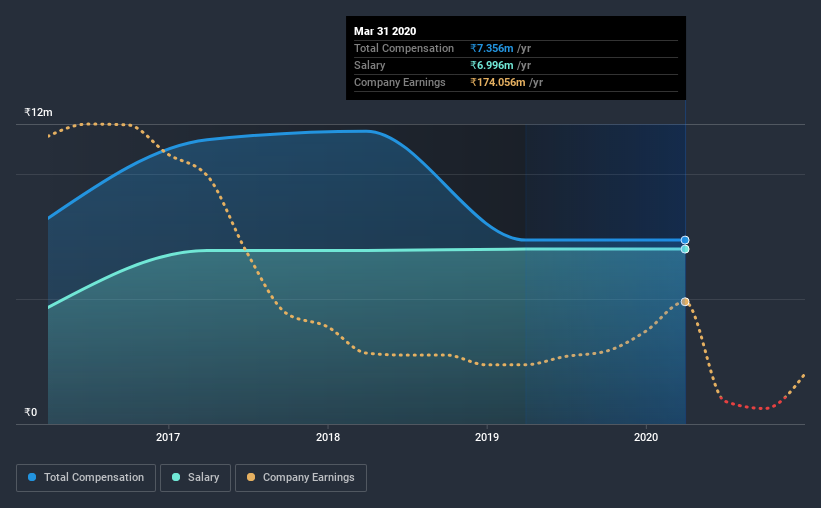
Task: Select the 2020 x-axis label
Action: click(x=646, y=437)
